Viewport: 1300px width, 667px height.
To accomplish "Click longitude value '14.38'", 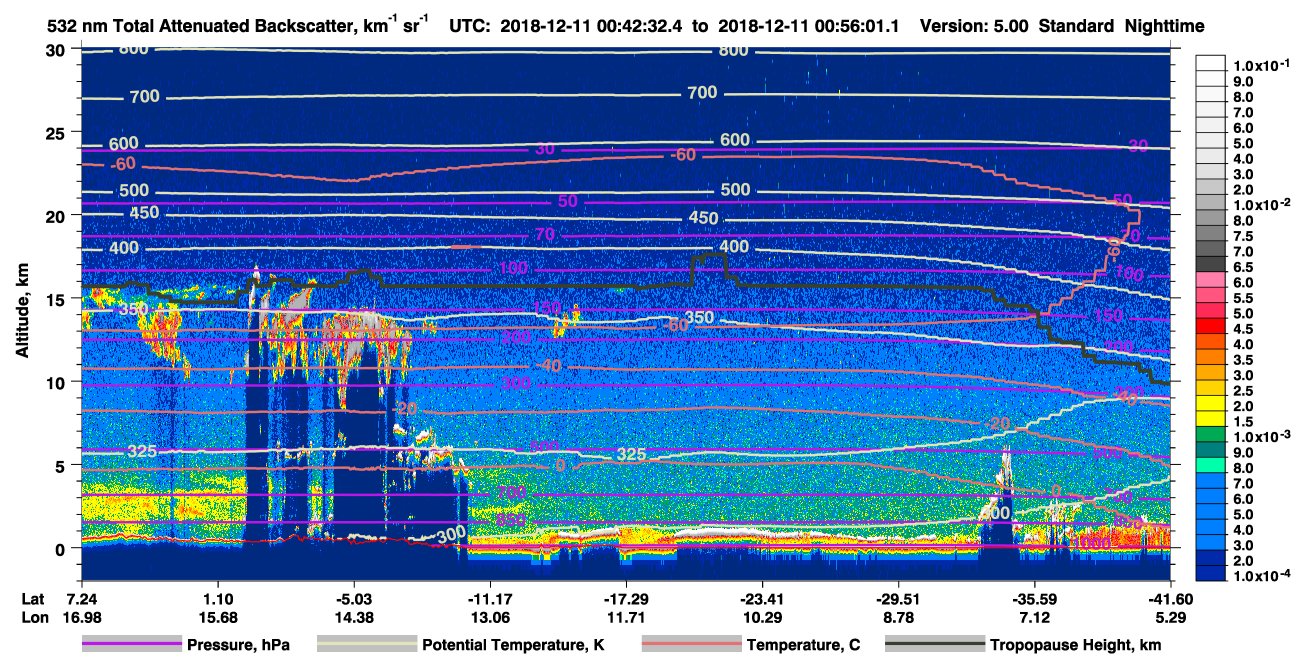I will 353,618.
